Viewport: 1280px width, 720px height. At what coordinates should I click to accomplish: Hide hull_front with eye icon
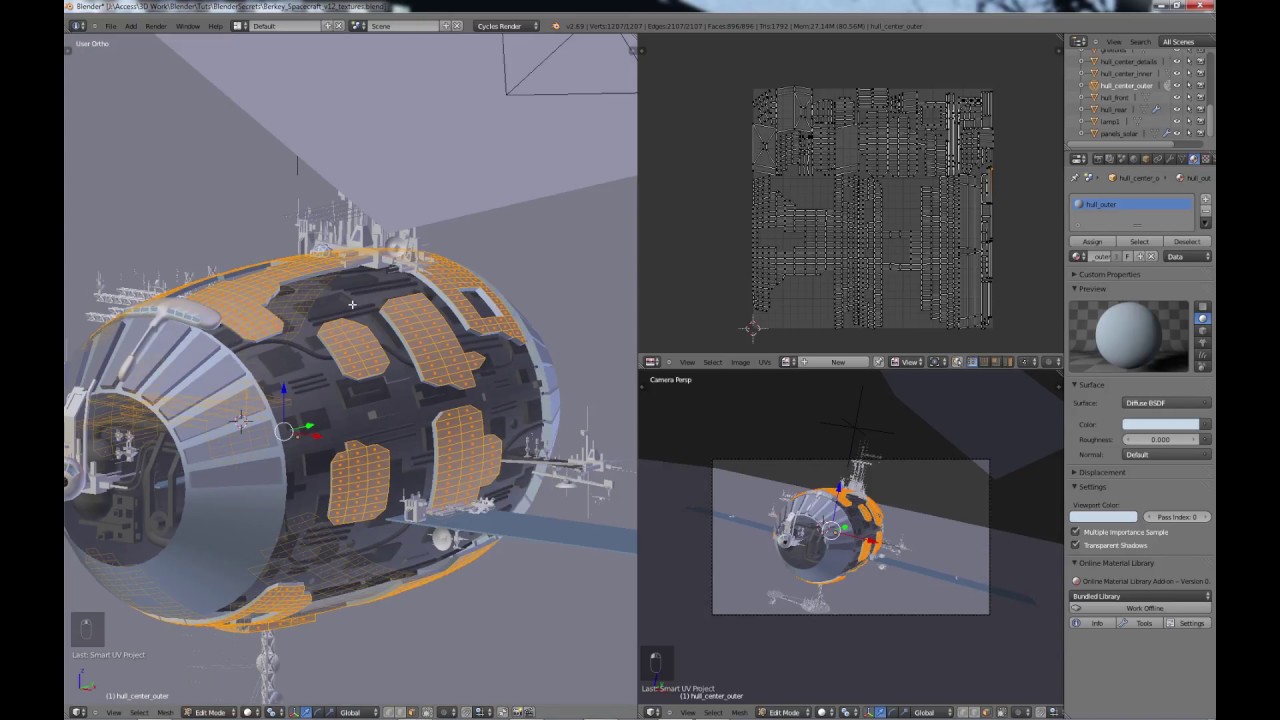pyautogui.click(x=1177, y=97)
